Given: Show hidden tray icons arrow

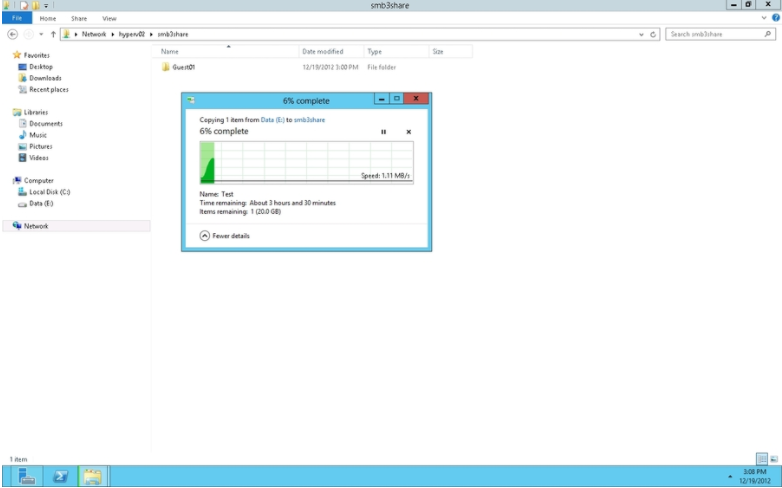Looking at the screenshot, I should [730, 477].
